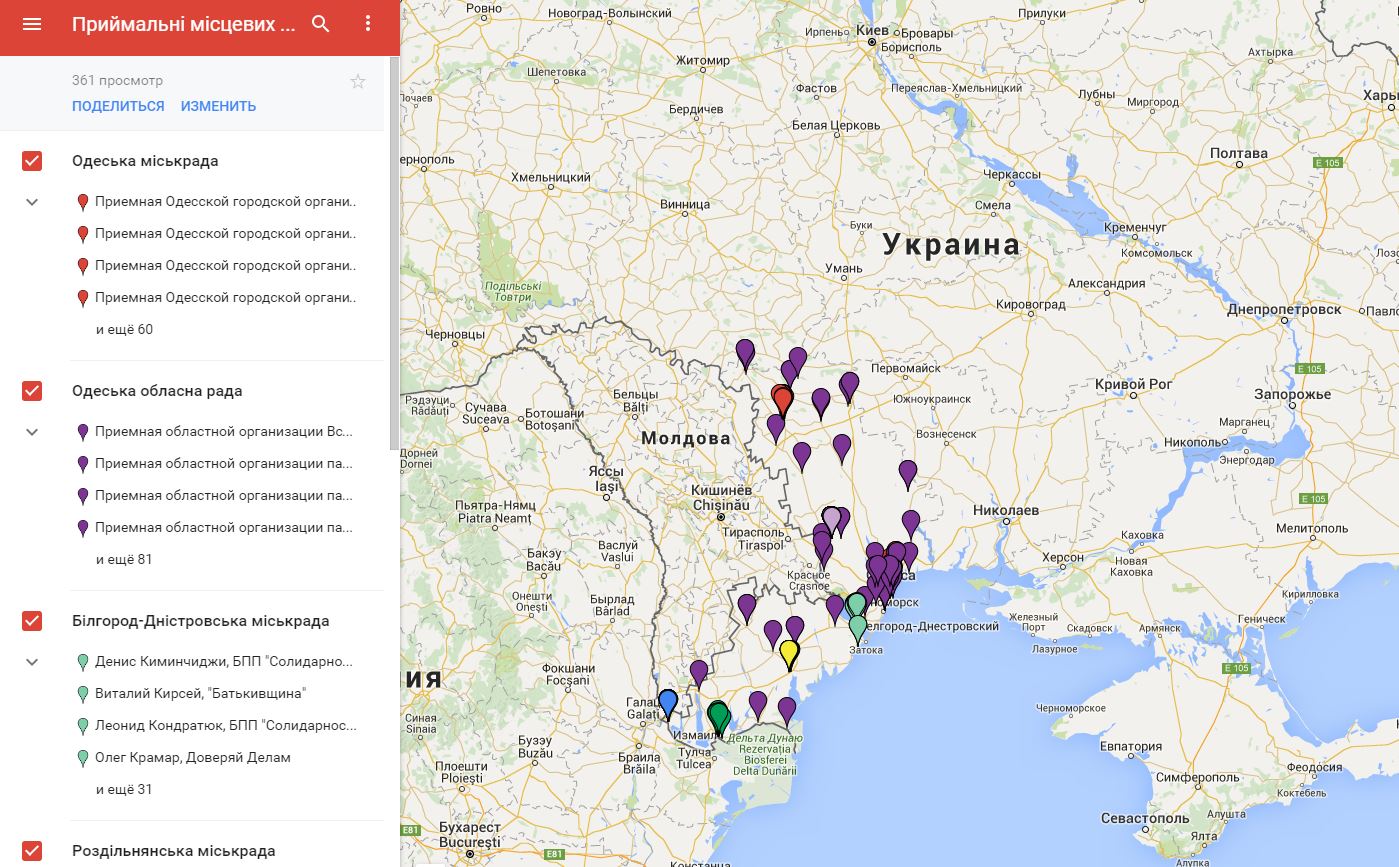Uncheck the Роздільнянська міськрада layer
Screen dimensions: 1399x867
[x=32, y=851]
